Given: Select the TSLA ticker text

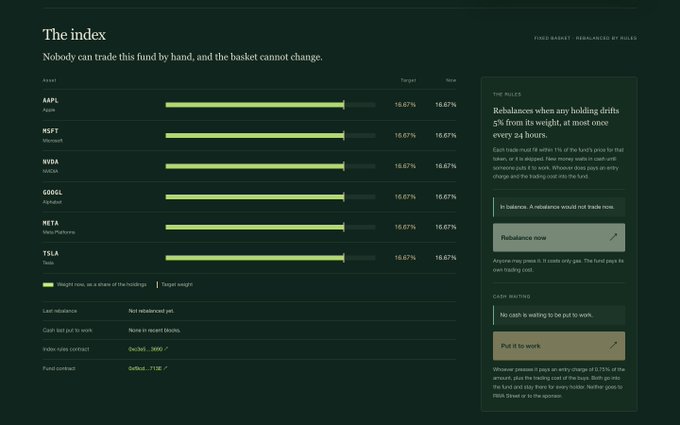Looking at the screenshot, I should [50, 253].
